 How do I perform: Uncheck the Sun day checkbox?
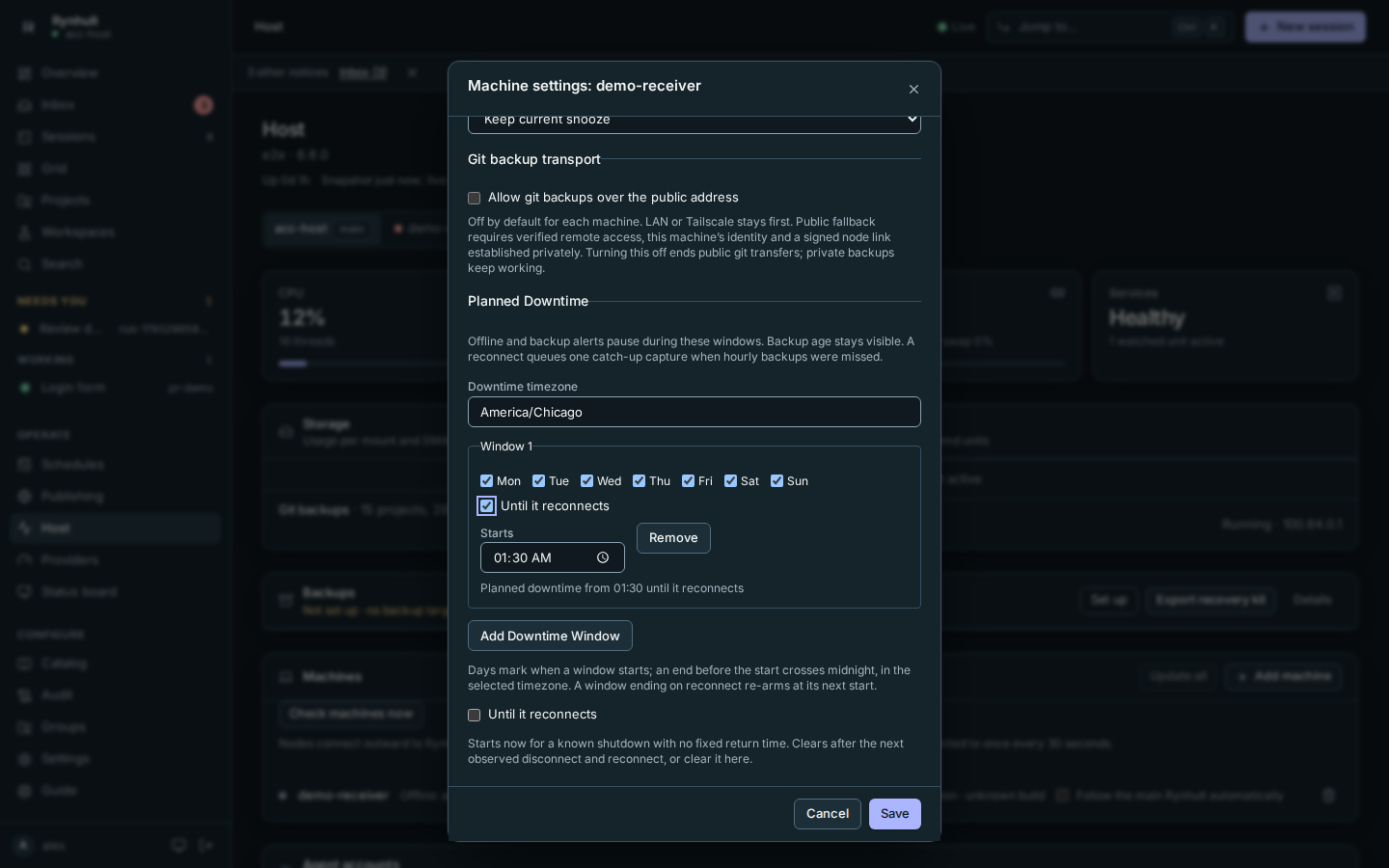pyautogui.click(x=776, y=481)
